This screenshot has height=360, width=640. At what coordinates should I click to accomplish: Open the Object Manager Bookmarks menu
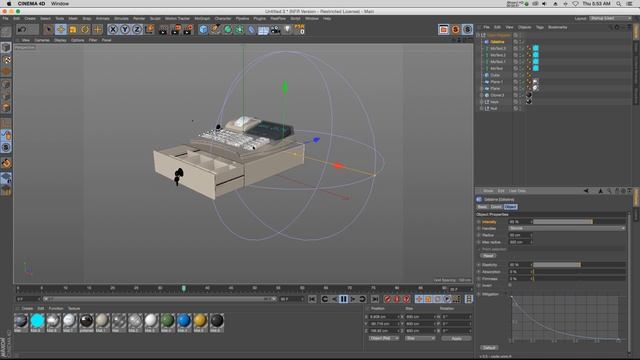tap(558, 27)
